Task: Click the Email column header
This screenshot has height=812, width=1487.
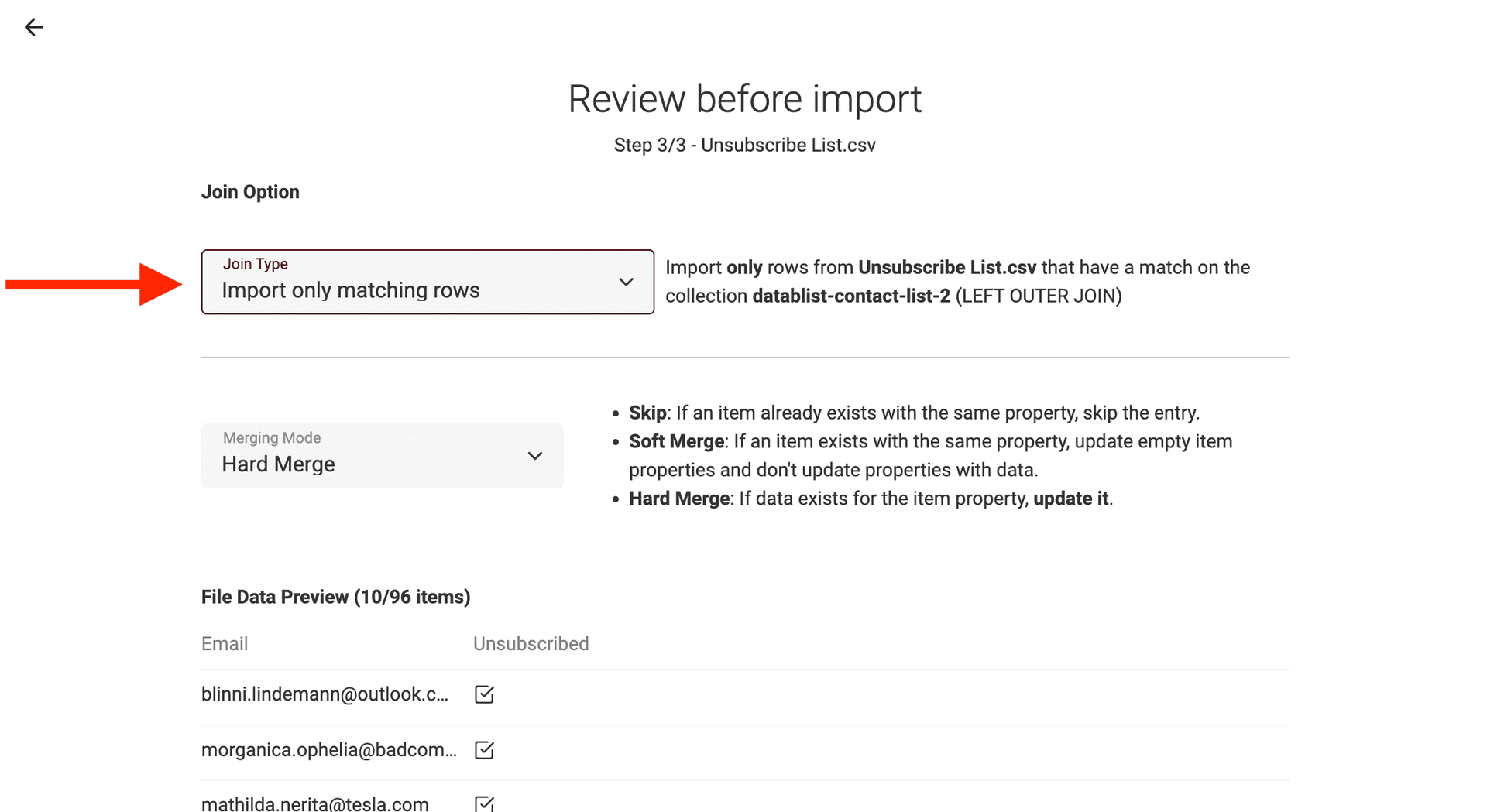Action: tap(225, 644)
